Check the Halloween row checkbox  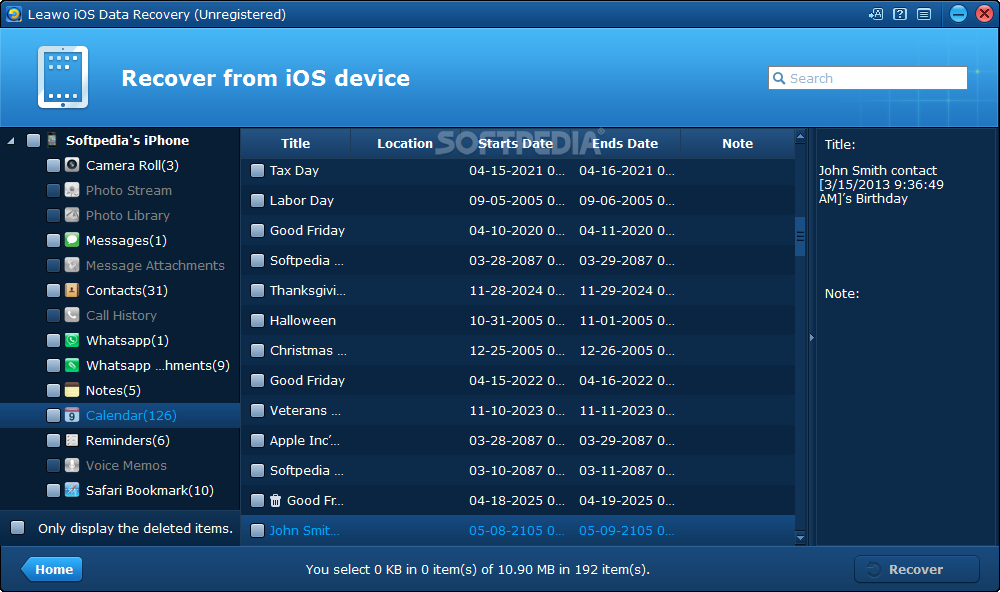tap(257, 320)
